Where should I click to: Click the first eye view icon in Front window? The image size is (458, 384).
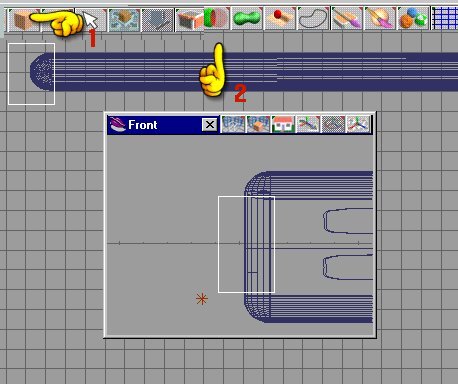[233, 125]
